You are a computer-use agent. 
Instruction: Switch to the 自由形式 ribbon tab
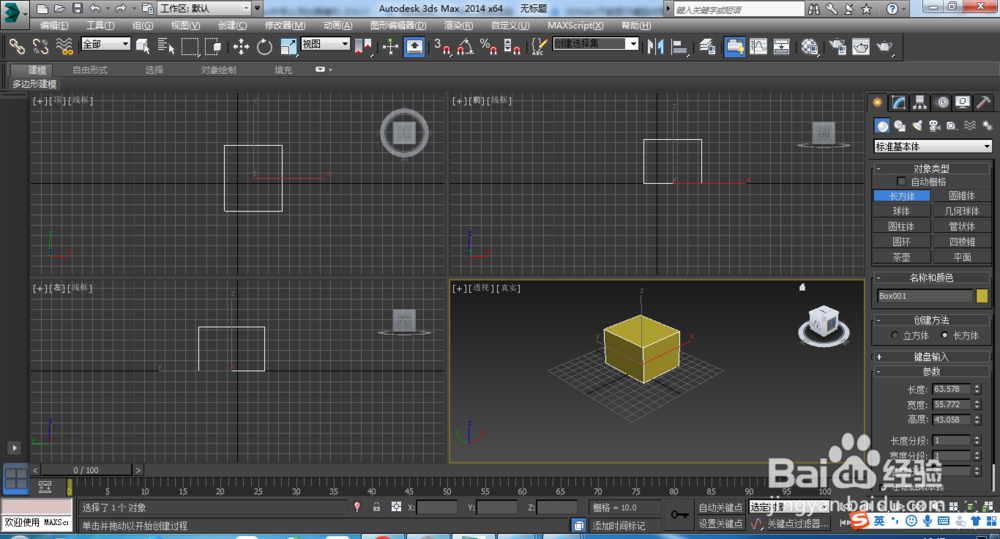pos(90,70)
